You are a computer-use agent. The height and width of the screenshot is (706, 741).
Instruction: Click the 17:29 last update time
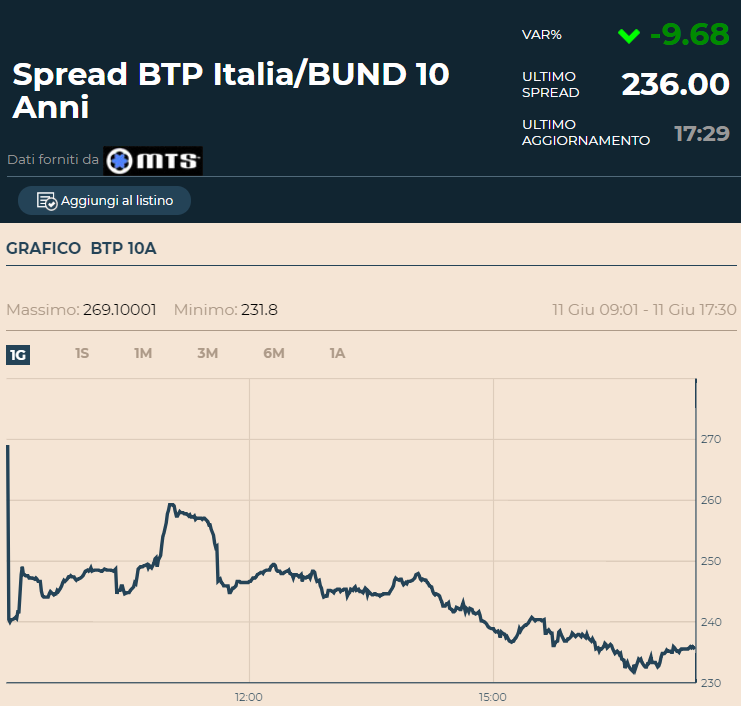tap(701, 133)
